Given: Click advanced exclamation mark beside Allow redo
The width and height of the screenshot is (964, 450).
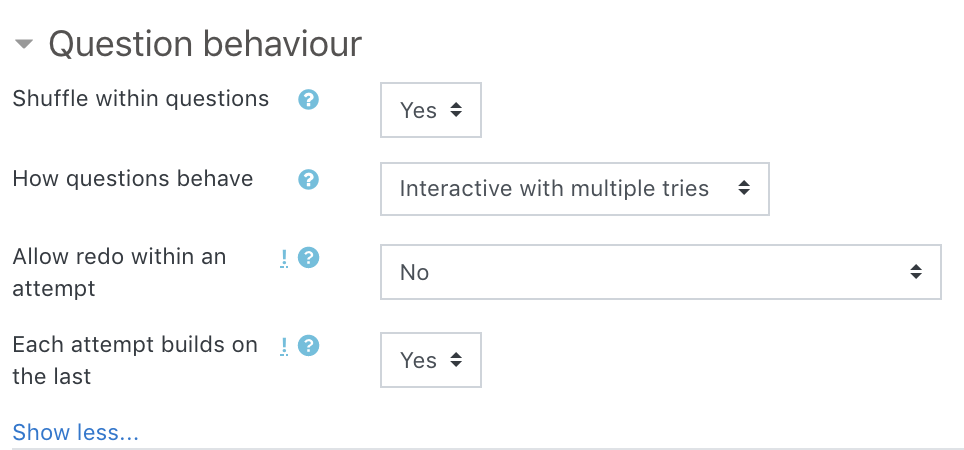Looking at the screenshot, I should tap(284, 258).
